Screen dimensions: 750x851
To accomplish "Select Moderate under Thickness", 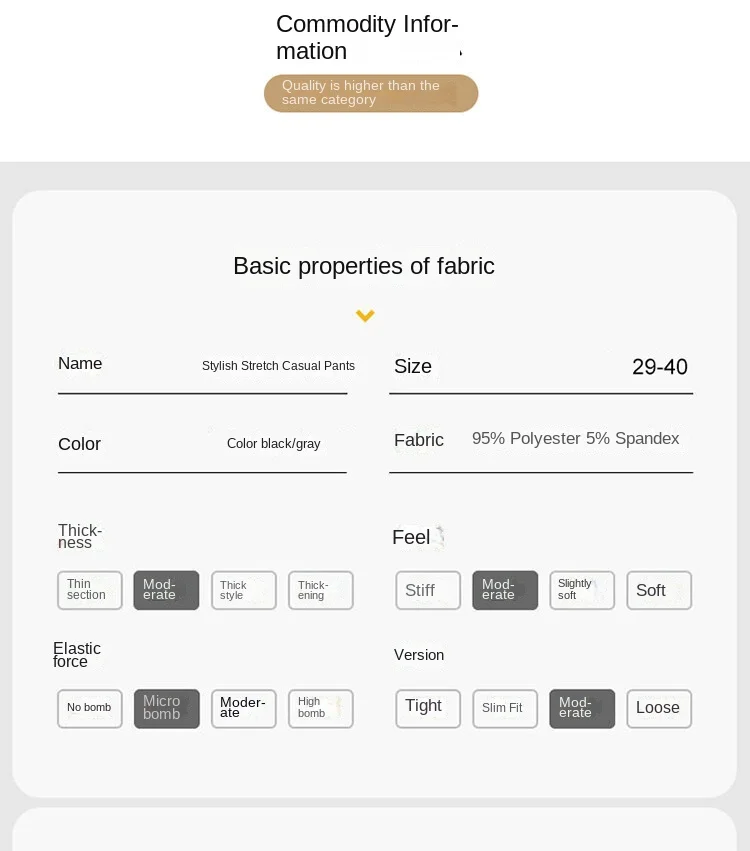I will click(166, 590).
